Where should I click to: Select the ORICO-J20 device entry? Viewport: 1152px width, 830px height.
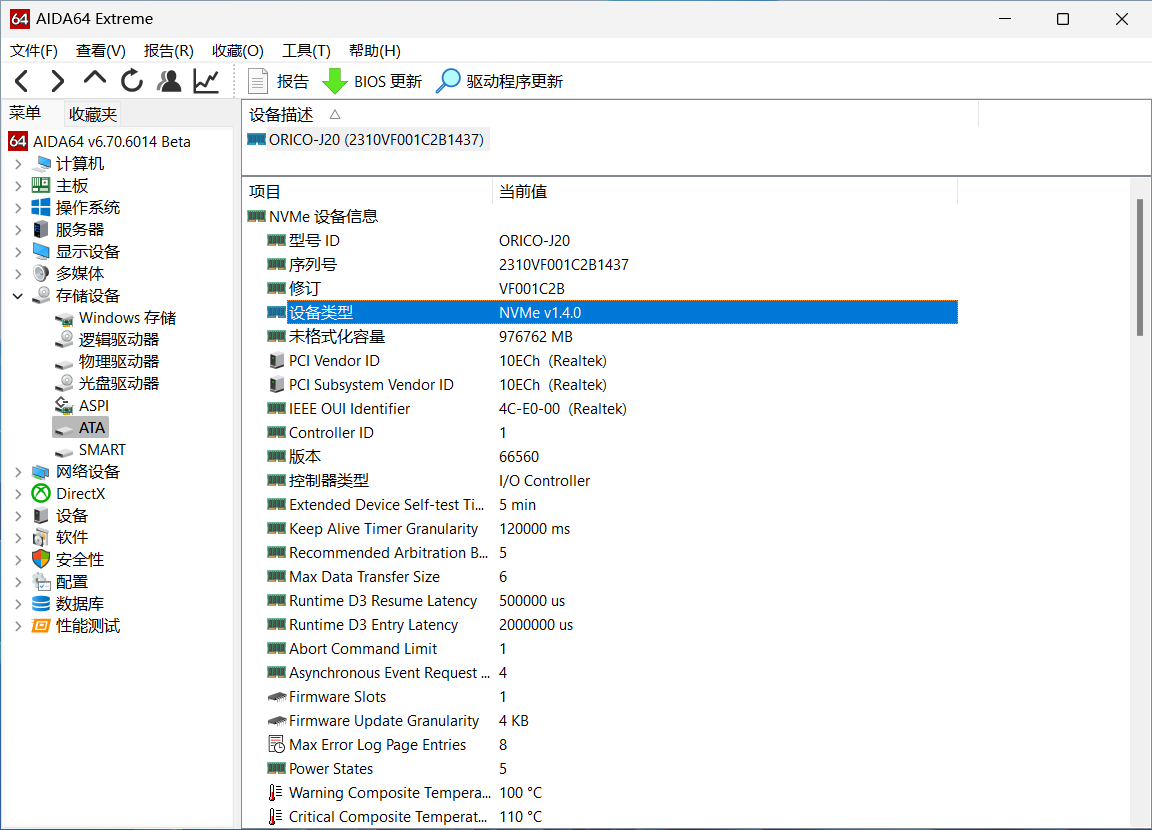pyautogui.click(x=367, y=140)
